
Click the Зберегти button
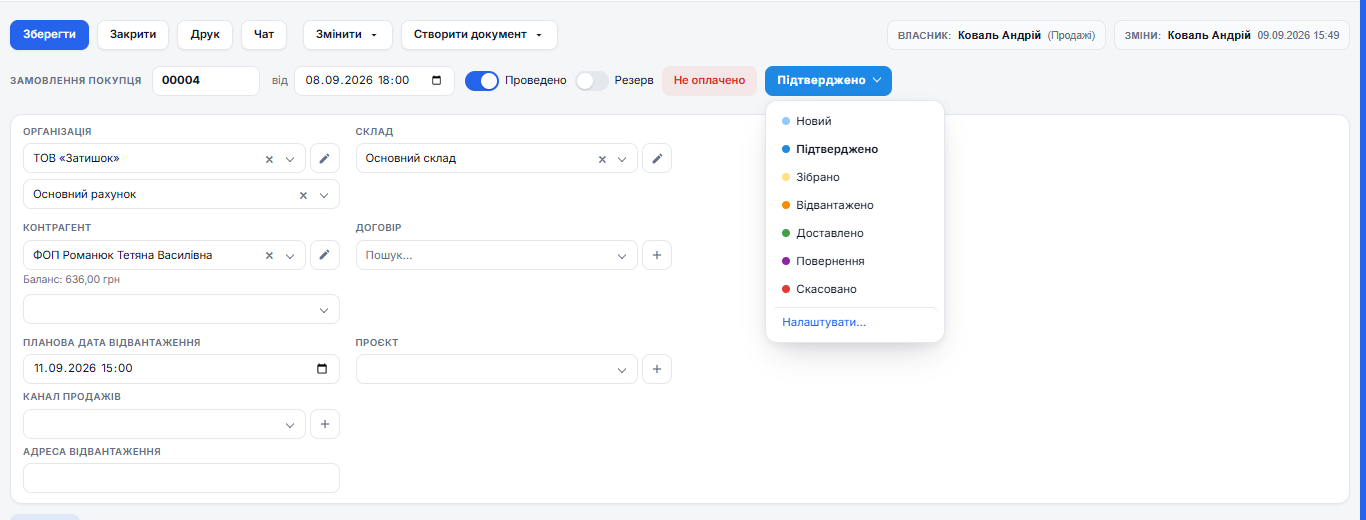click(x=50, y=35)
